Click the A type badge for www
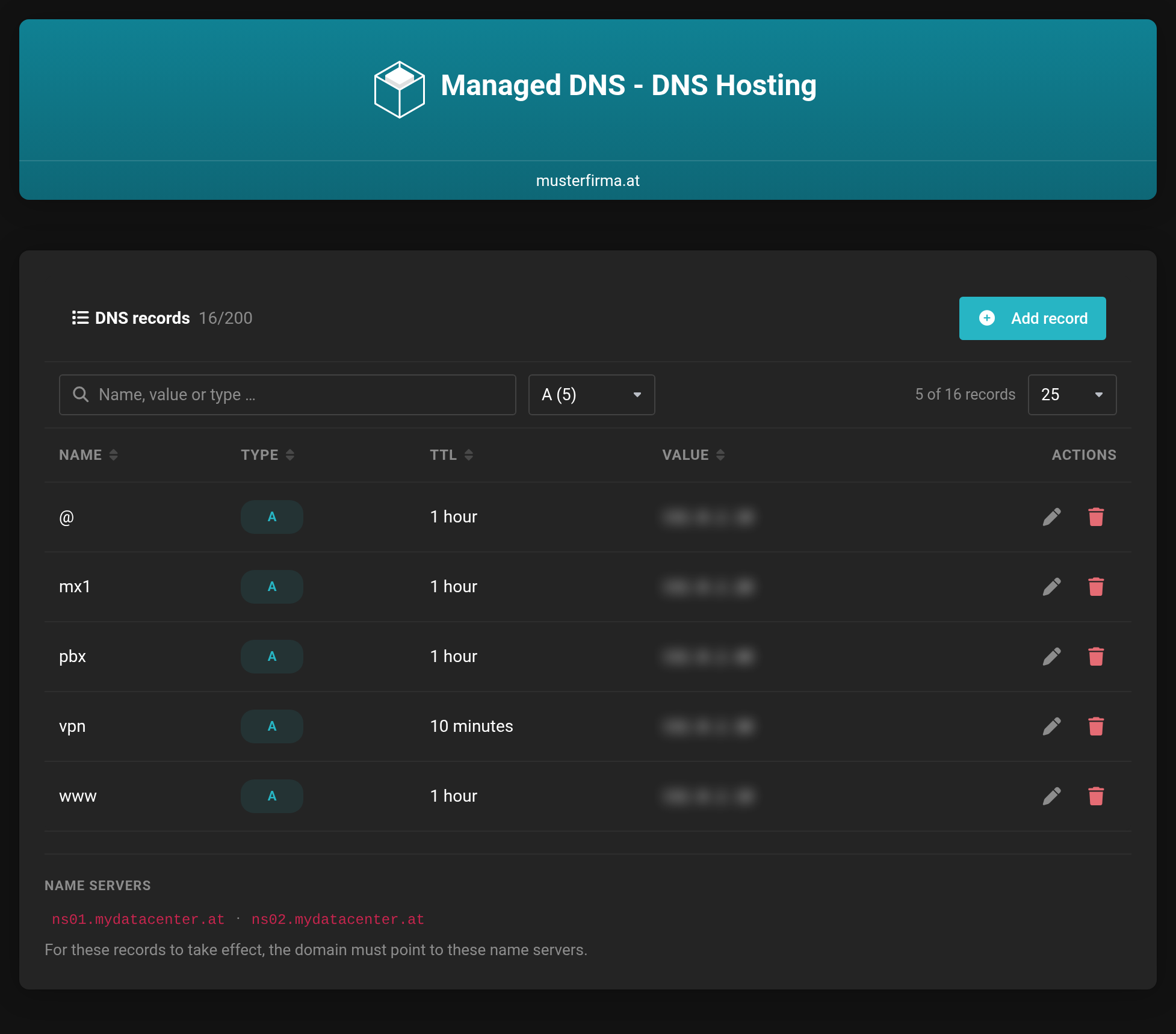This screenshot has width=1176, height=1034. pyautogui.click(x=272, y=796)
